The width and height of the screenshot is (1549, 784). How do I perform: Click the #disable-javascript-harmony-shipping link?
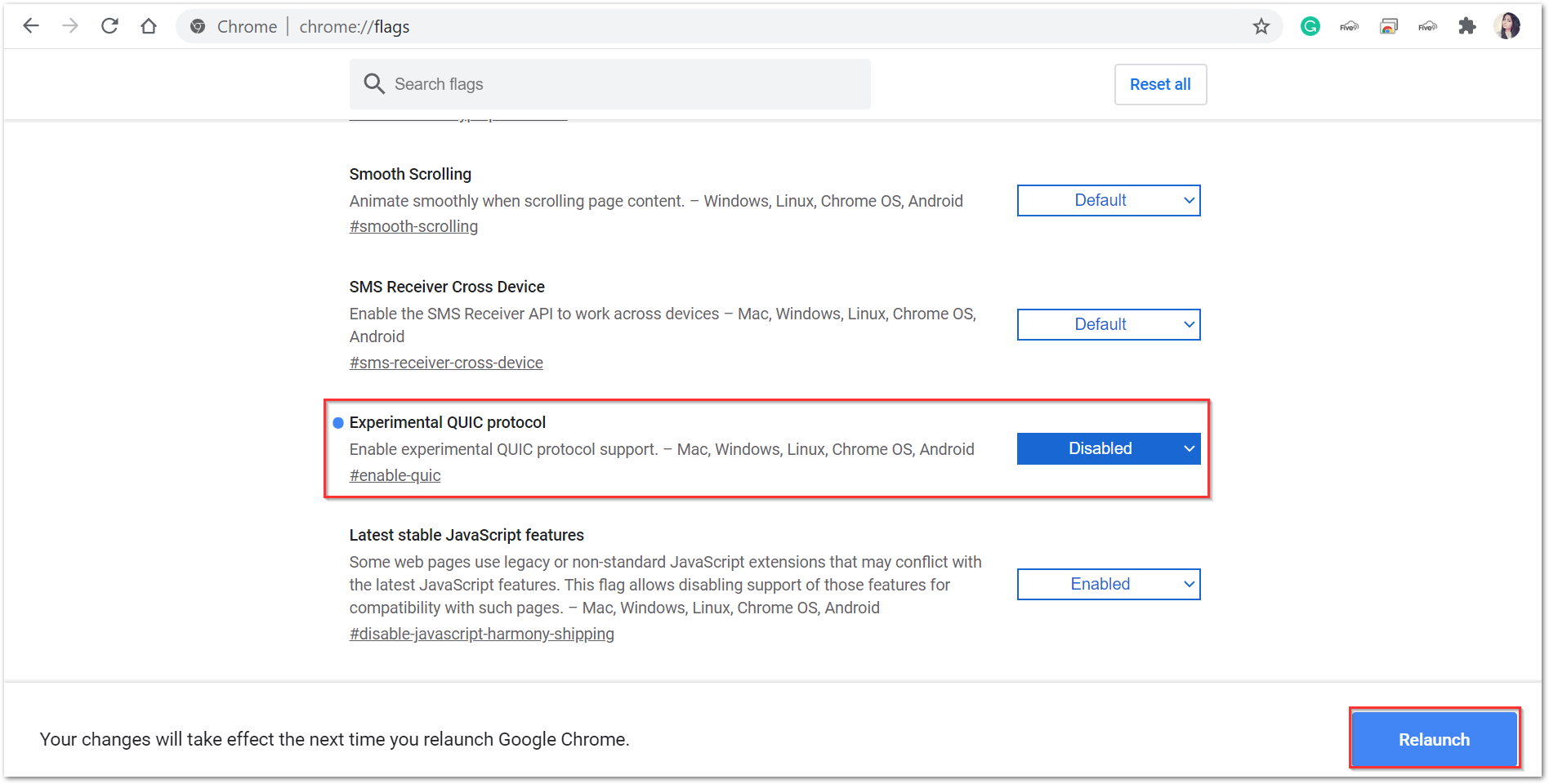(481, 634)
